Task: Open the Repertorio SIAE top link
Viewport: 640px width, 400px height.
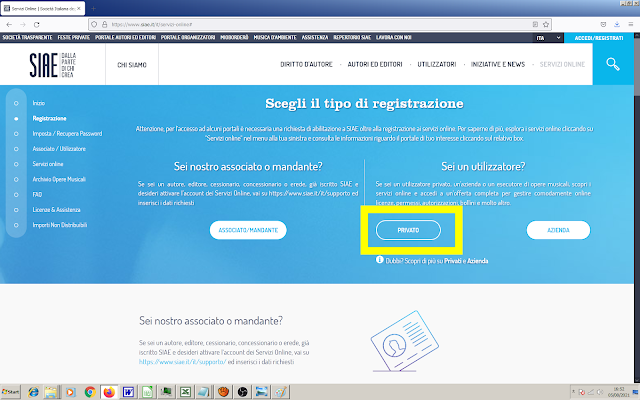Action: (352, 38)
